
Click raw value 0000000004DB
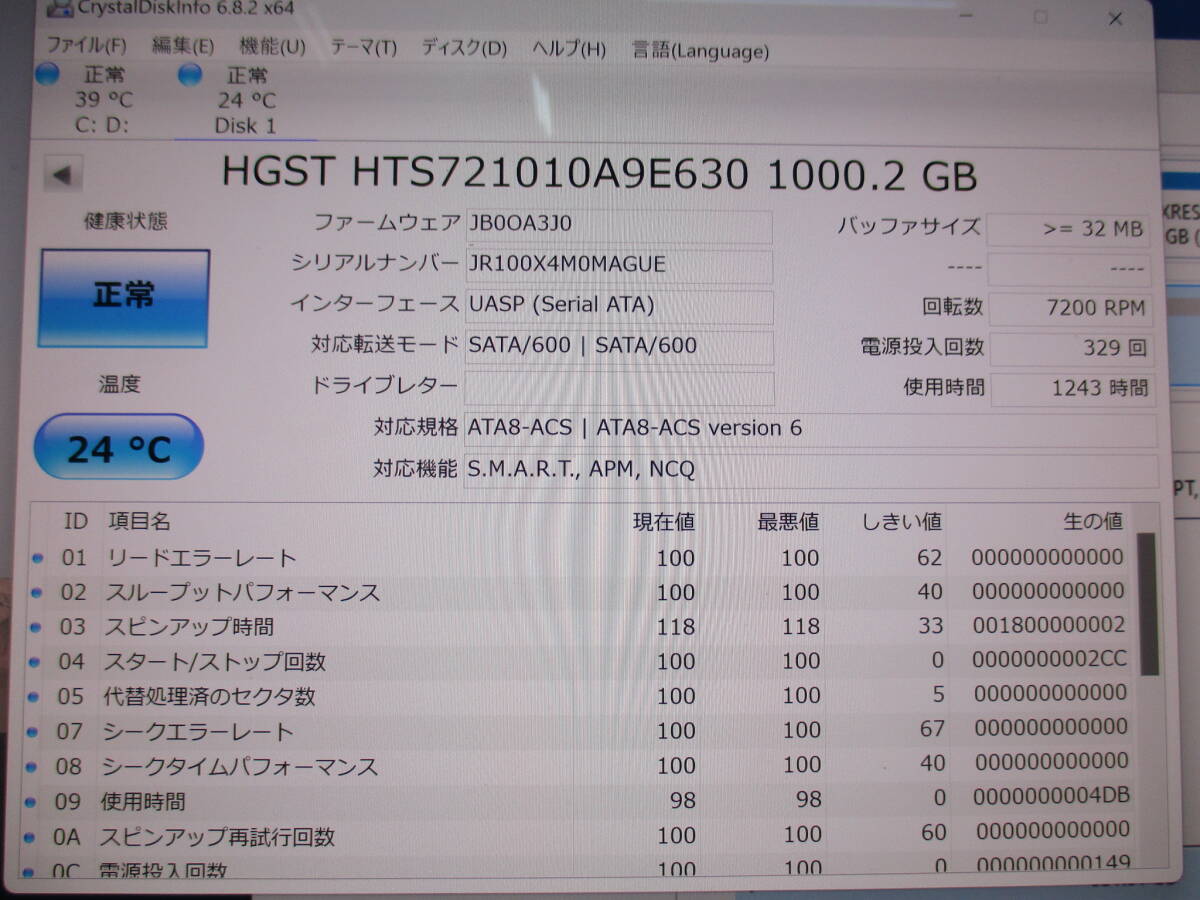1053,796
